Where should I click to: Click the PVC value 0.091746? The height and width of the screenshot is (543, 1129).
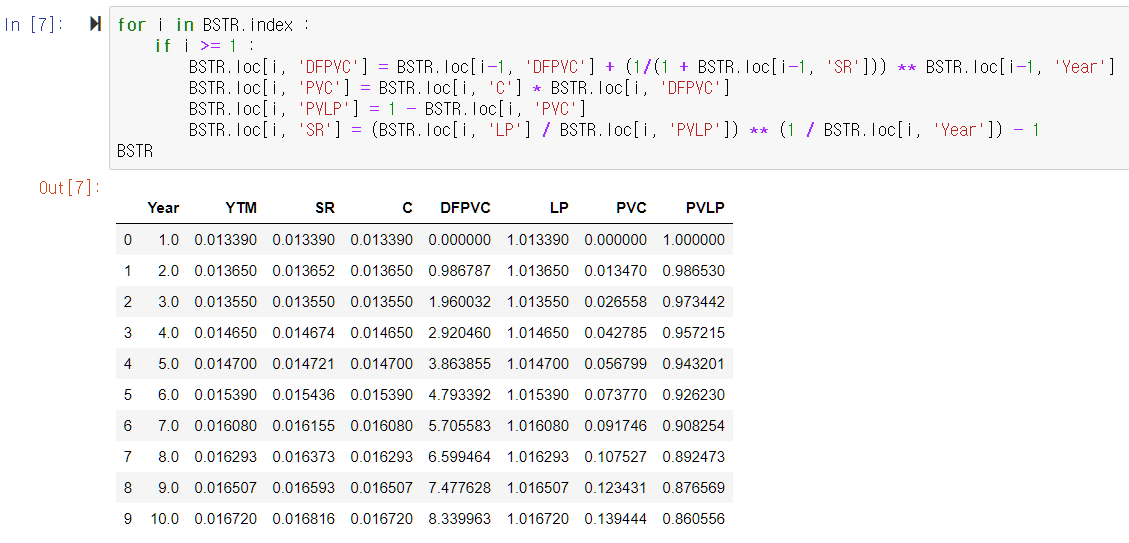point(616,426)
